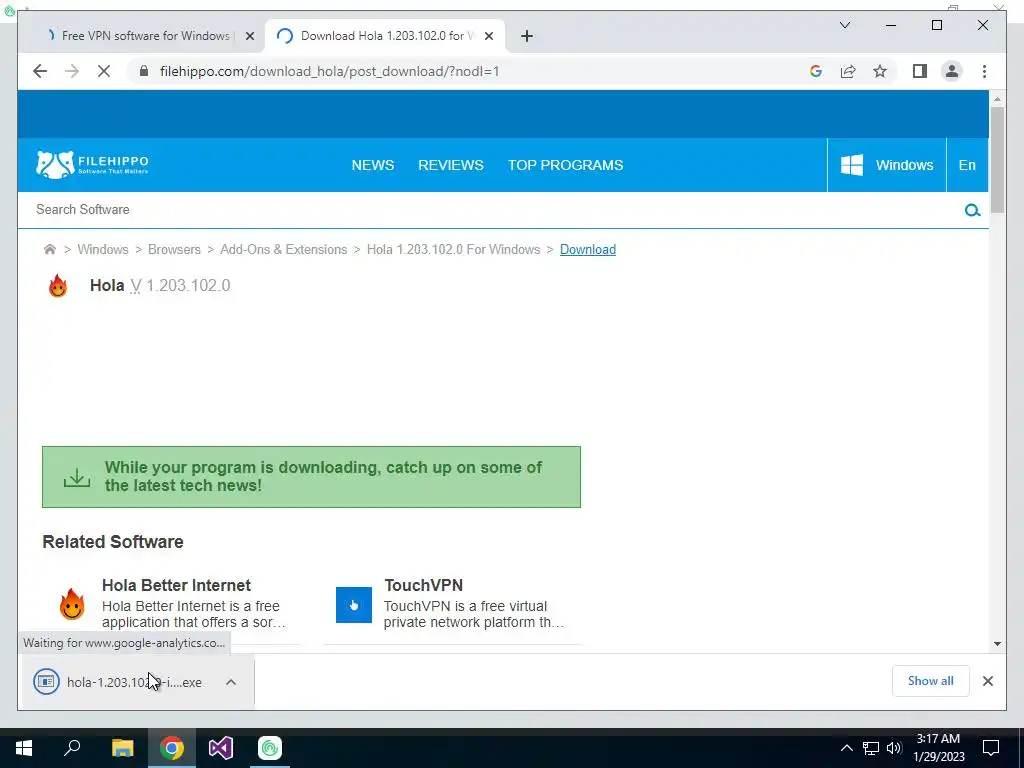
Task: Open Windows Start menu
Action: pyautogui.click(x=24, y=748)
